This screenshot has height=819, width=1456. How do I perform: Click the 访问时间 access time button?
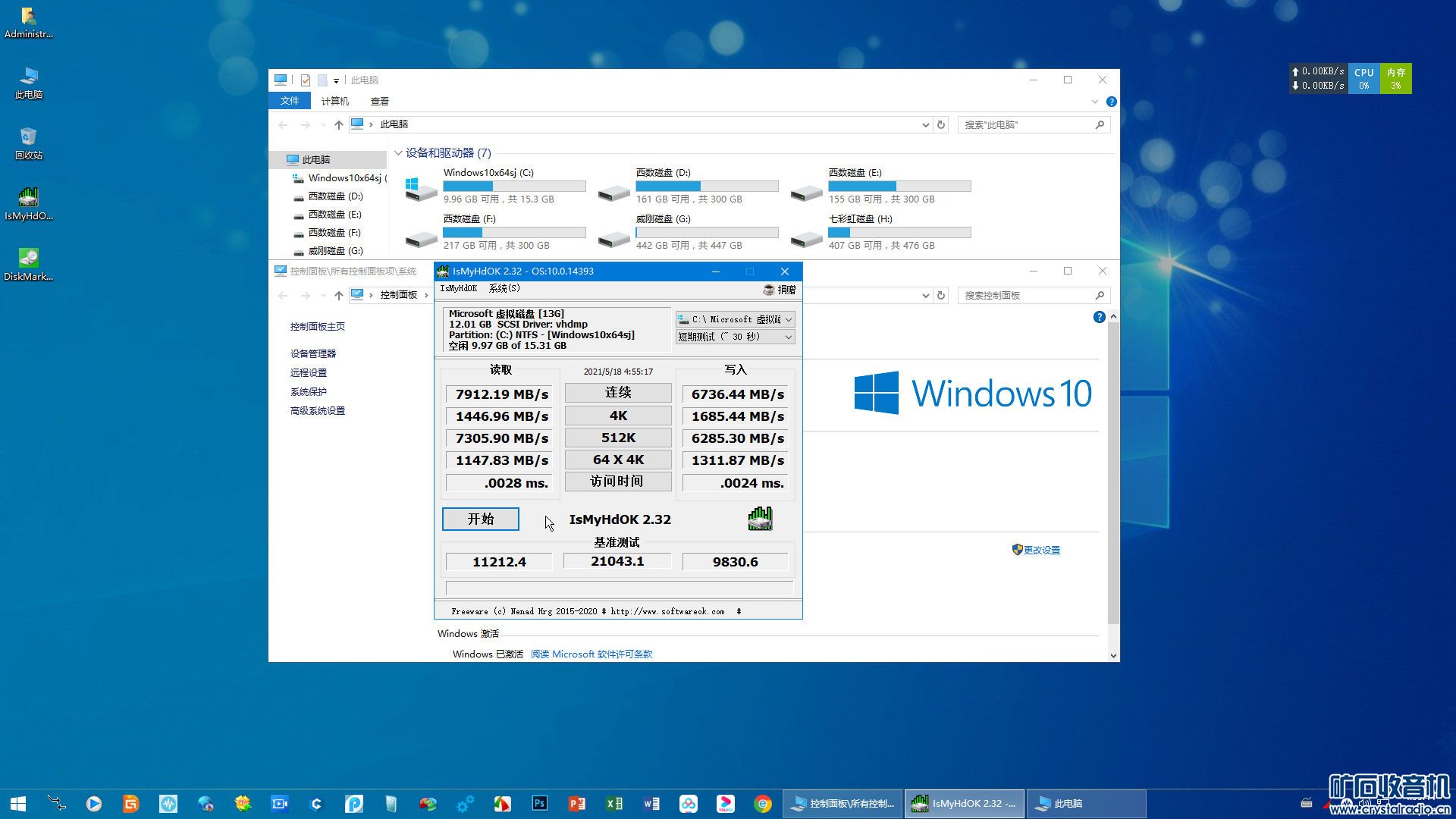pos(618,482)
